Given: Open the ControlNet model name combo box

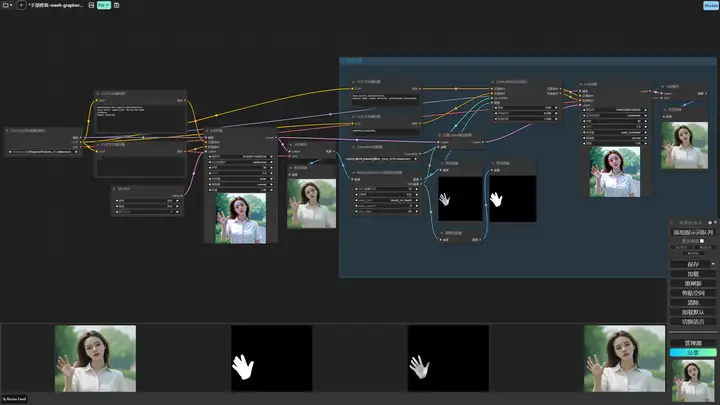Looking at the screenshot, I should [x=382, y=159].
